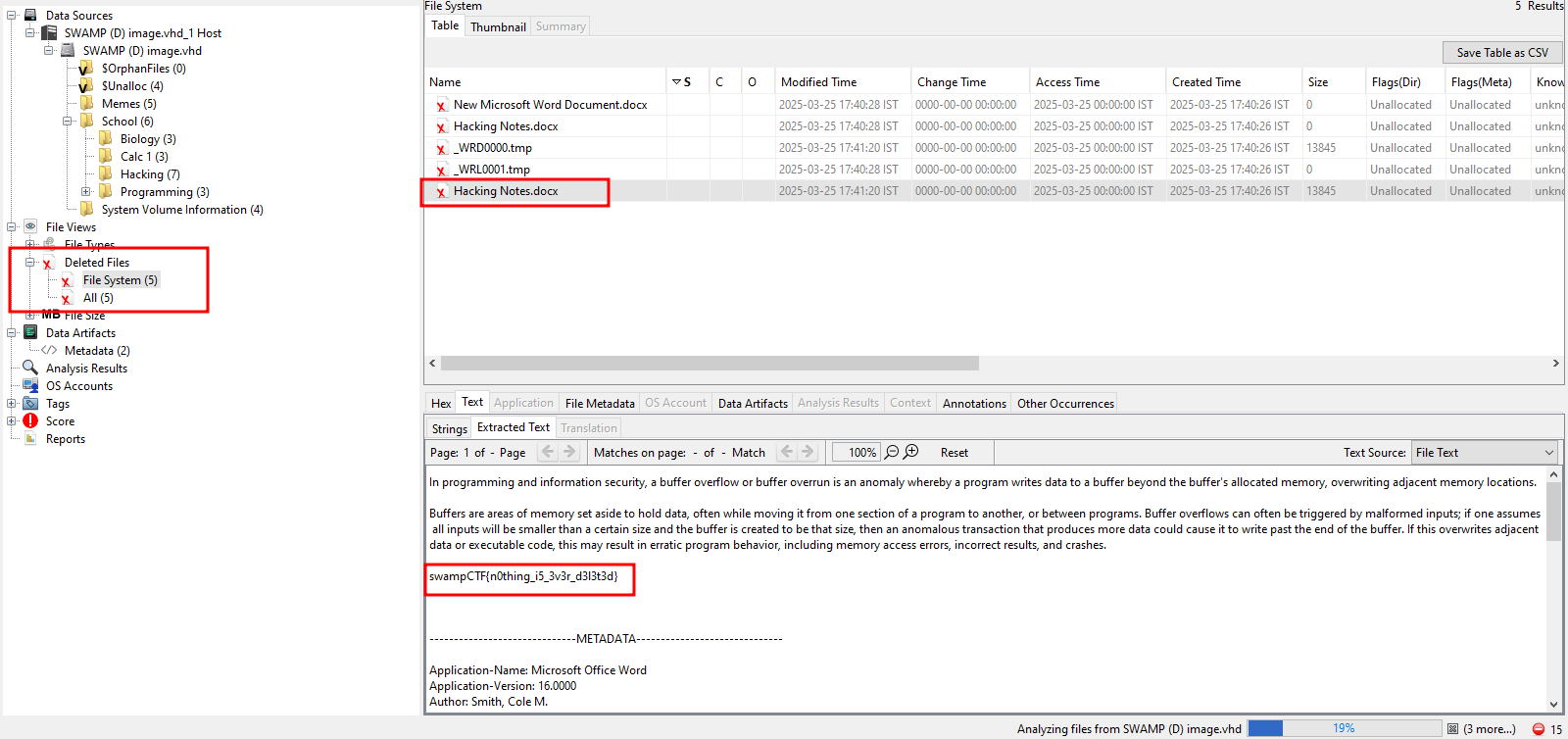This screenshot has height=739, width=1568.
Task: Select the Data Sources tree icon
Action: coord(30,15)
